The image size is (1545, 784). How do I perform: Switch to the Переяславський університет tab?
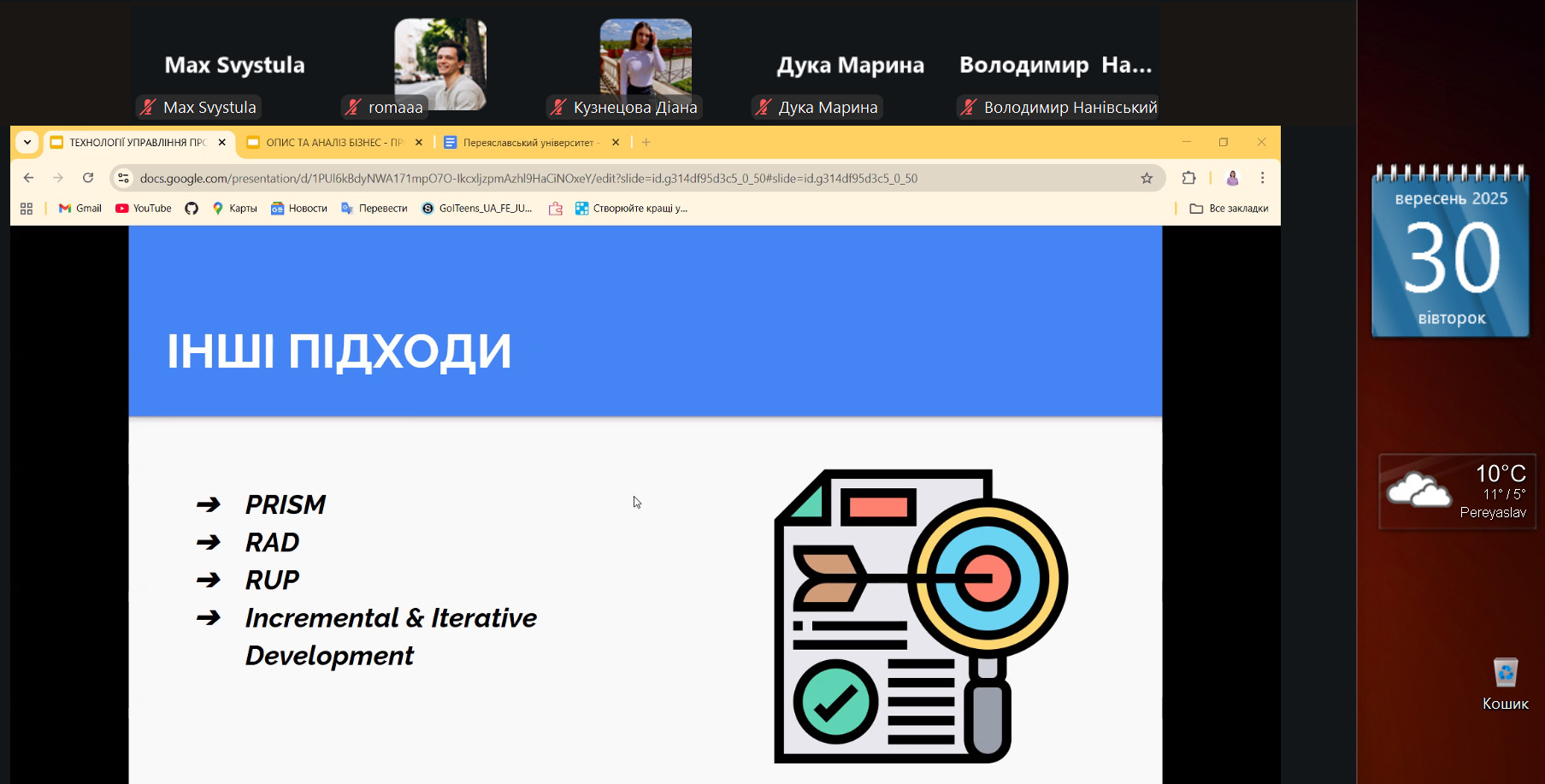527,143
